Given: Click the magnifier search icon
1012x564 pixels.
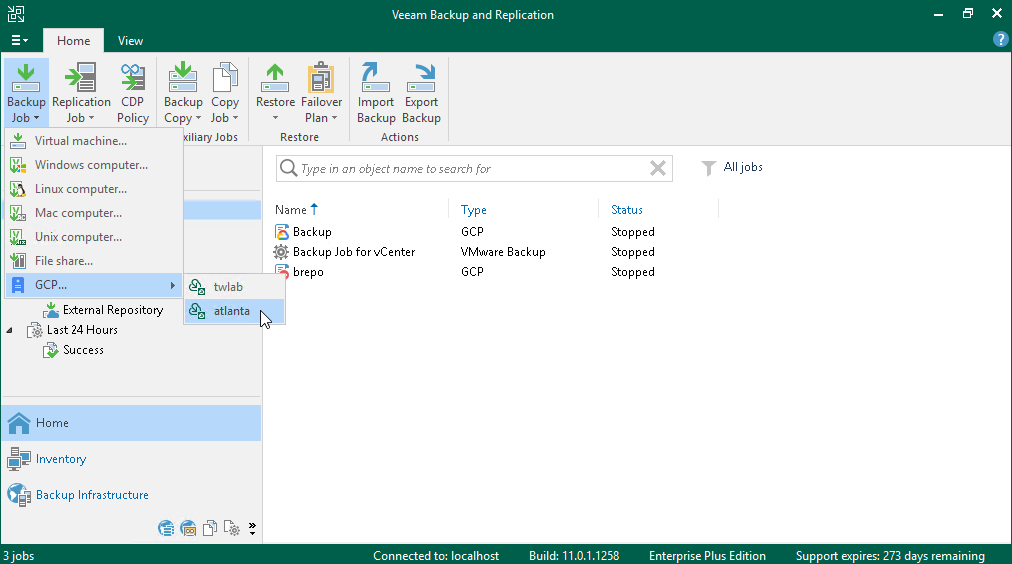Looking at the screenshot, I should coord(288,168).
